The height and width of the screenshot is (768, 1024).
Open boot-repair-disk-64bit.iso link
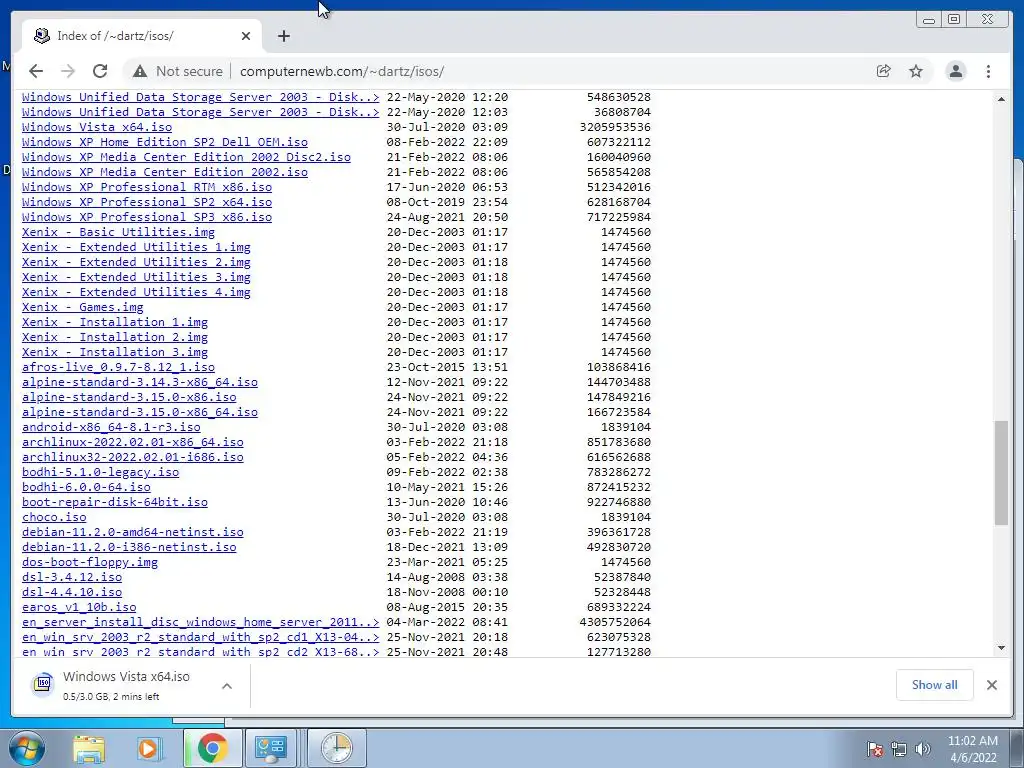pos(115,502)
